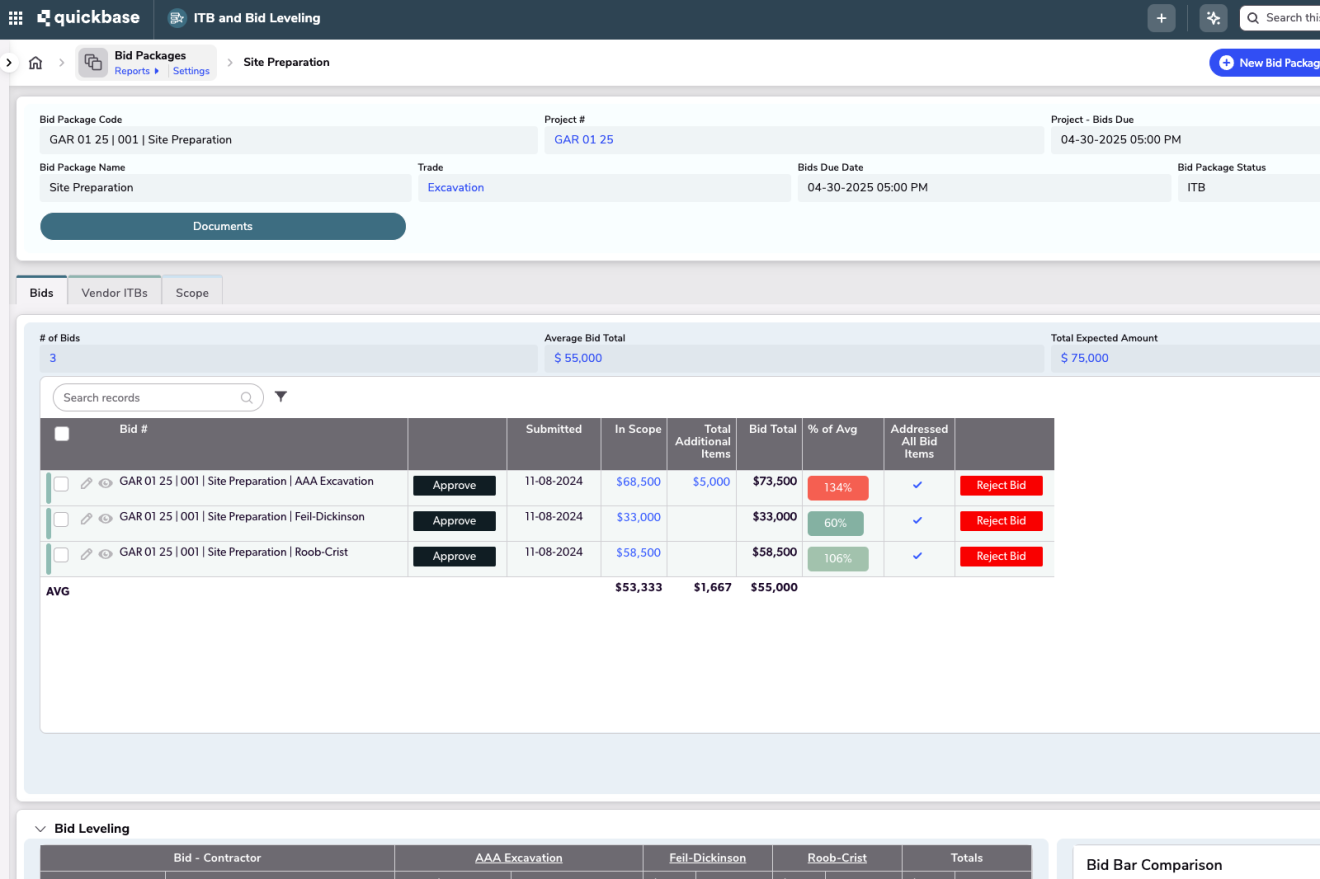The width and height of the screenshot is (1320, 879).
Task: Open the app launcher grid icon
Action: (x=15, y=18)
